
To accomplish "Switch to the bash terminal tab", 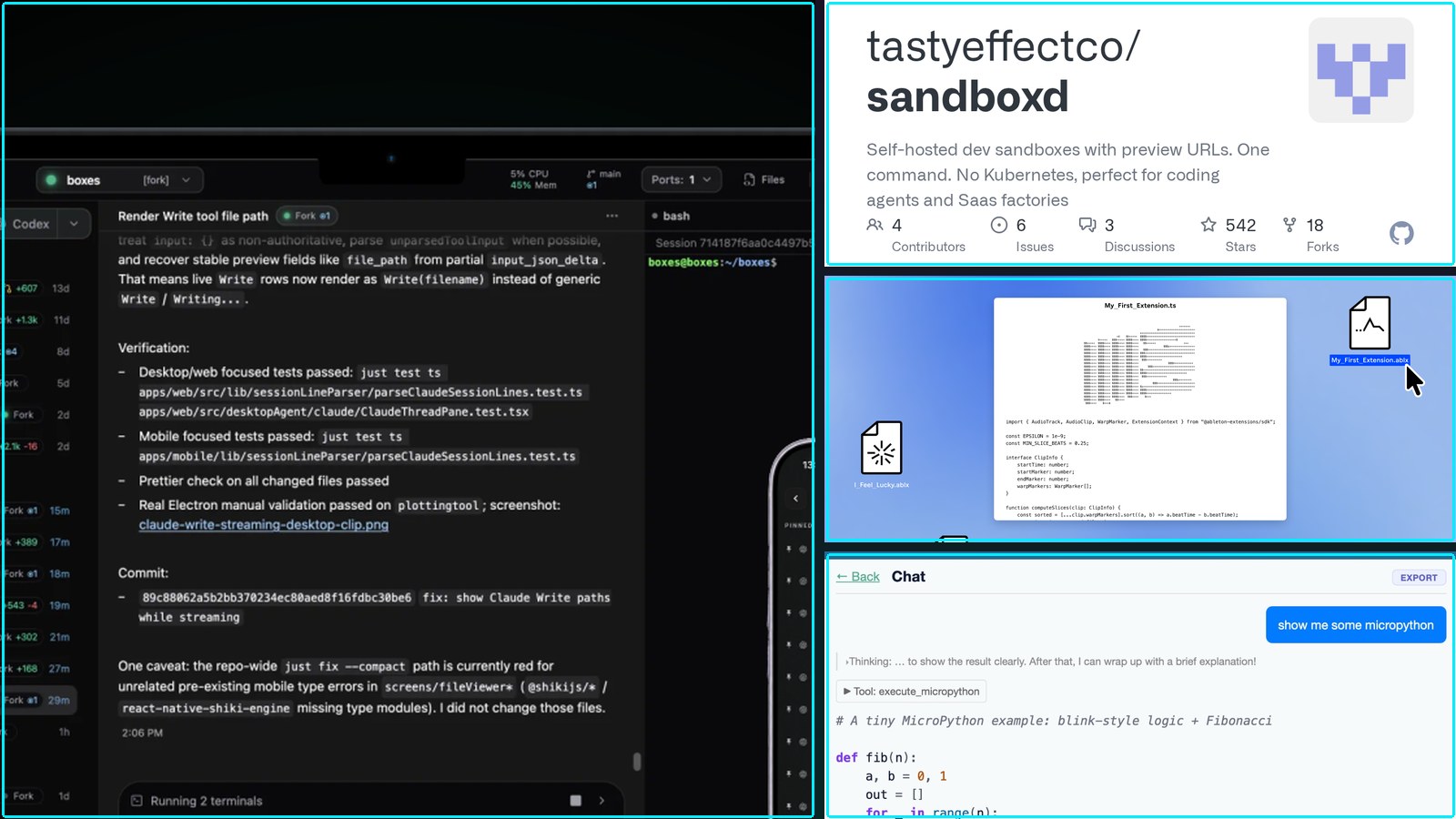I will 672,216.
